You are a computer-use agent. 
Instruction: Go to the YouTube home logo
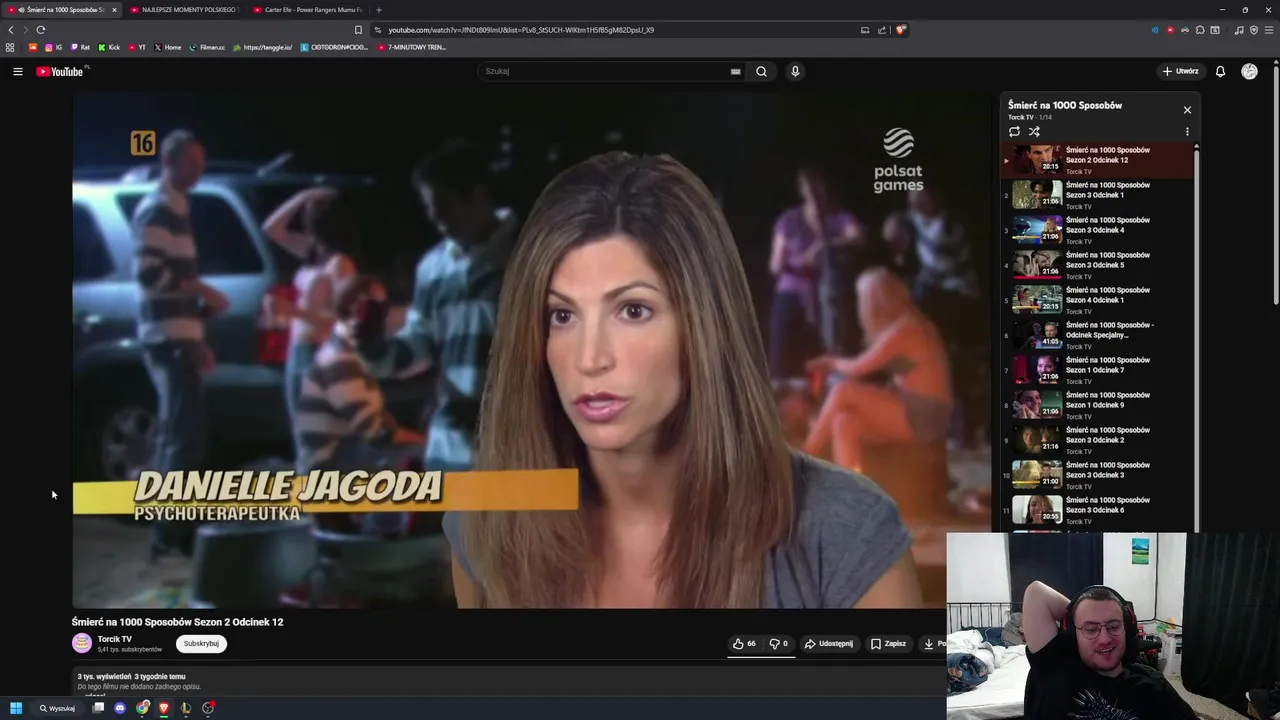pos(62,71)
